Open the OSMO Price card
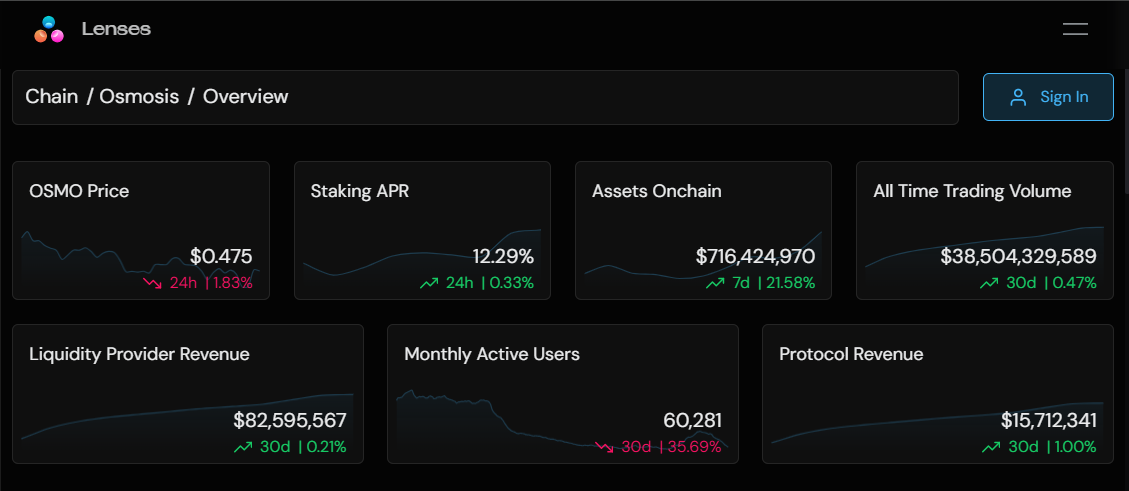The height and width of the screenshot is (491, 1129). coord(140,230)
